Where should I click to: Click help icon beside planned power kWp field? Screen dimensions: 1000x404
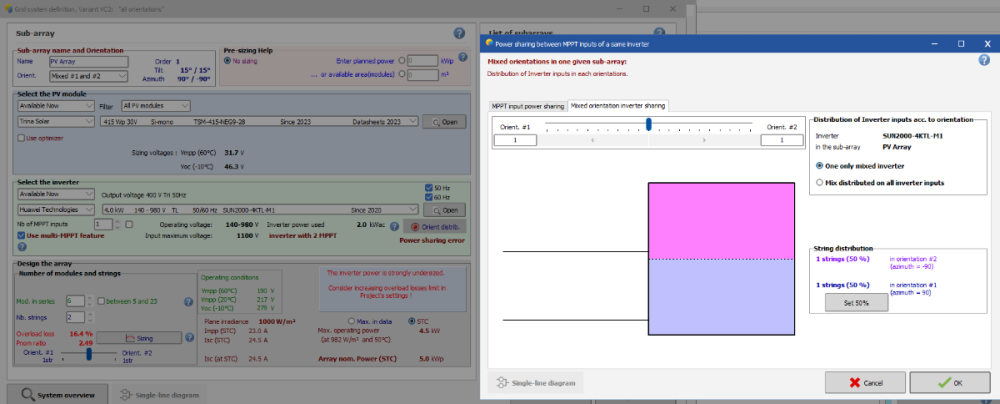[463, 58]
